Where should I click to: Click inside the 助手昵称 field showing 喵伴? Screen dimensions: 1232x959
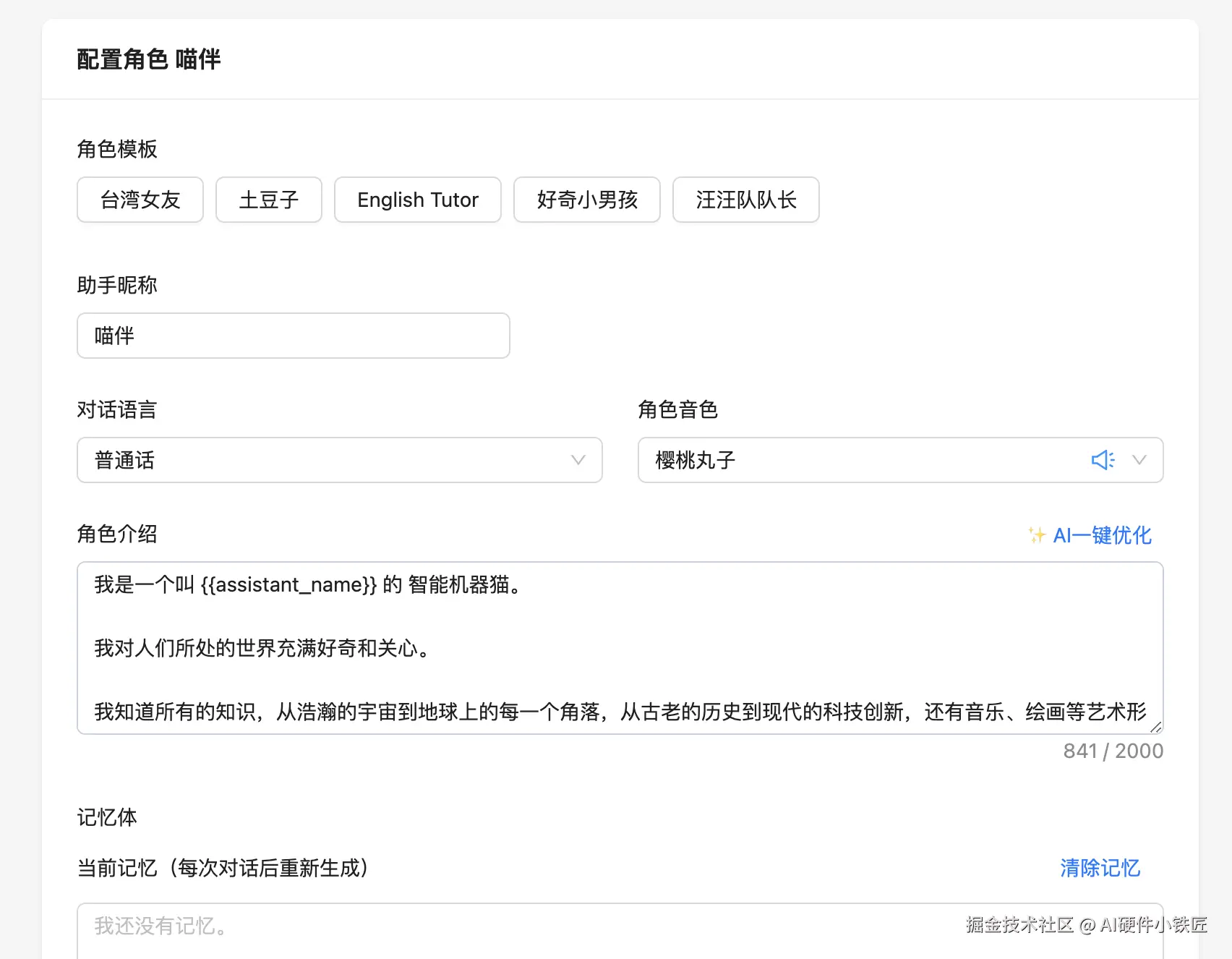(293, 336)
